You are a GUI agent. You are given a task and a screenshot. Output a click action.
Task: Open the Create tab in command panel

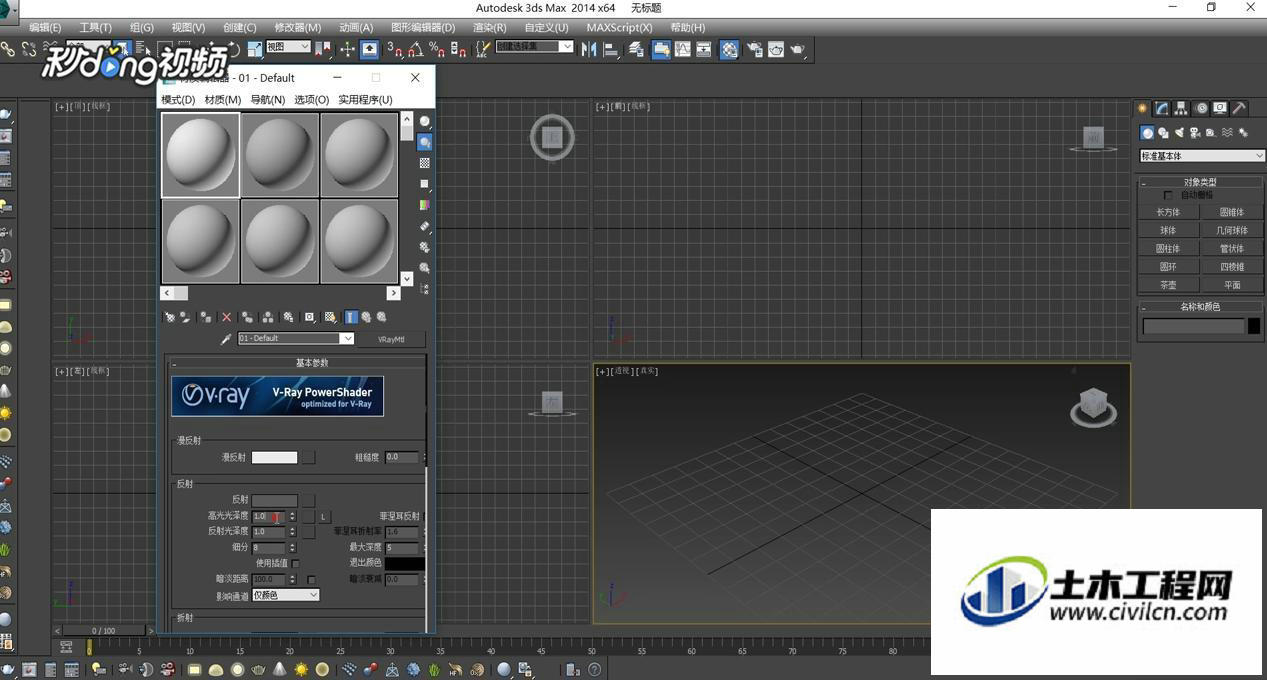(1143, 108)
